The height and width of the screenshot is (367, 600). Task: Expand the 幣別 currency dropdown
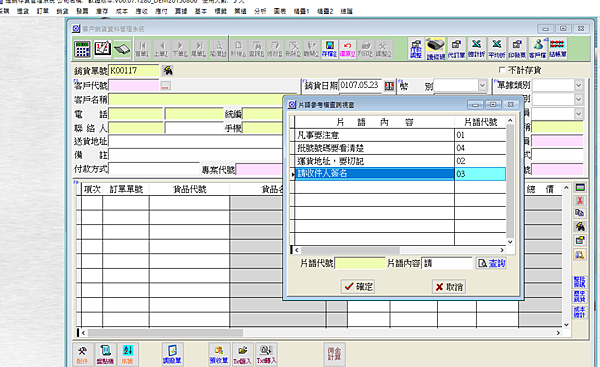[x=482, y=85]
